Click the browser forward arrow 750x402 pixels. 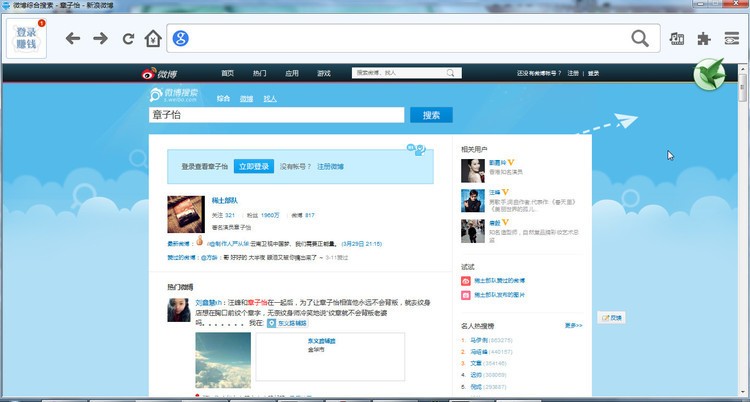[x=100, y=38]
